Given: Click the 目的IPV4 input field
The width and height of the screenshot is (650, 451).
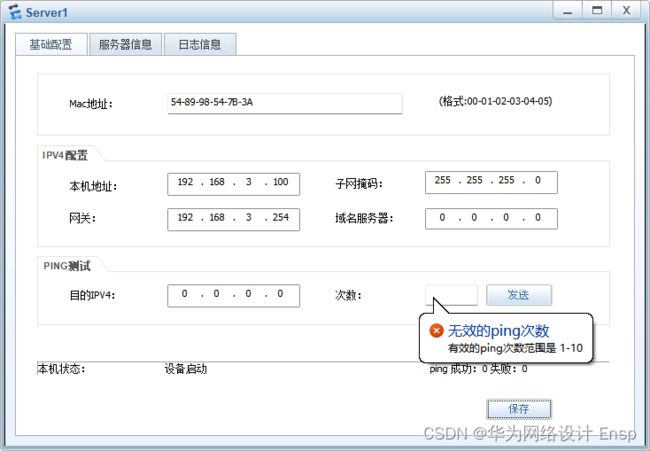Looking at the screenshot, I should [x=233, y=296].
